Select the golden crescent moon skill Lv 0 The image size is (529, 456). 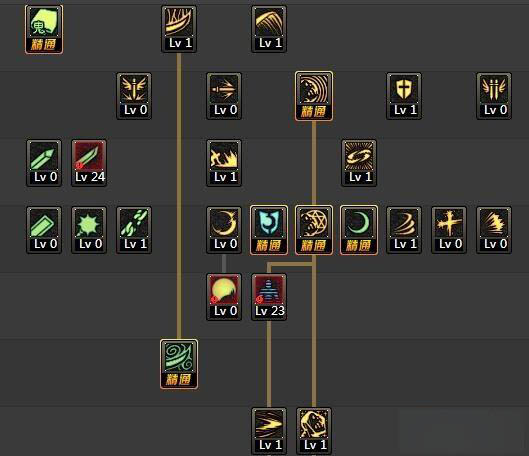pos(224,230)
